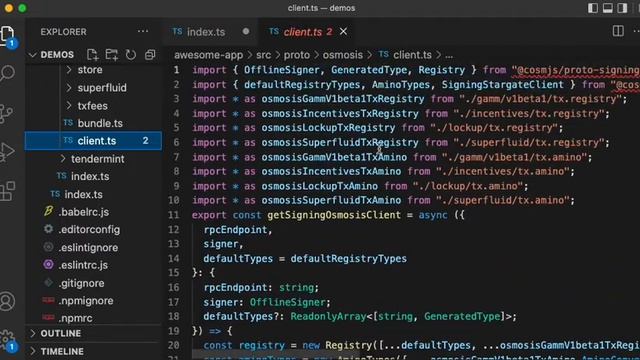The image size is (640, 360).
Task: Click line number 11 in the gutter
Action: click(x=174, y=215)
